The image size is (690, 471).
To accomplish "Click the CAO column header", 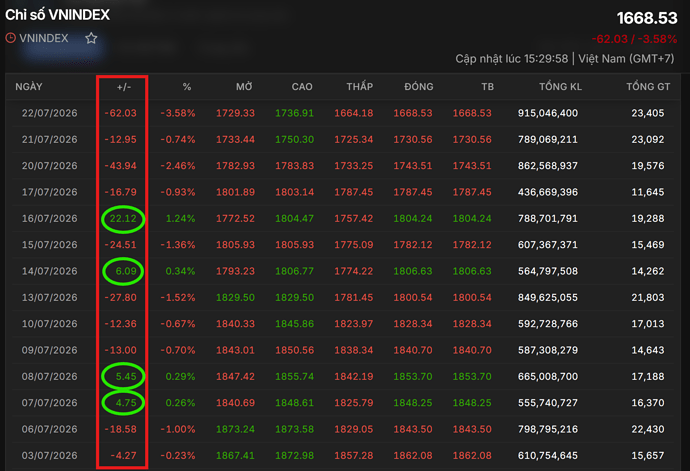I will click(x=302, y=87).
